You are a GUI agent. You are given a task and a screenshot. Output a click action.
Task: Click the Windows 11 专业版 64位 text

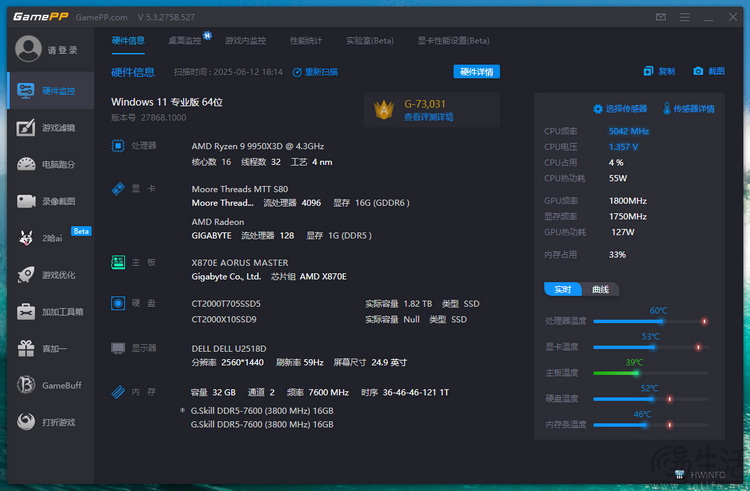[167, 102]
